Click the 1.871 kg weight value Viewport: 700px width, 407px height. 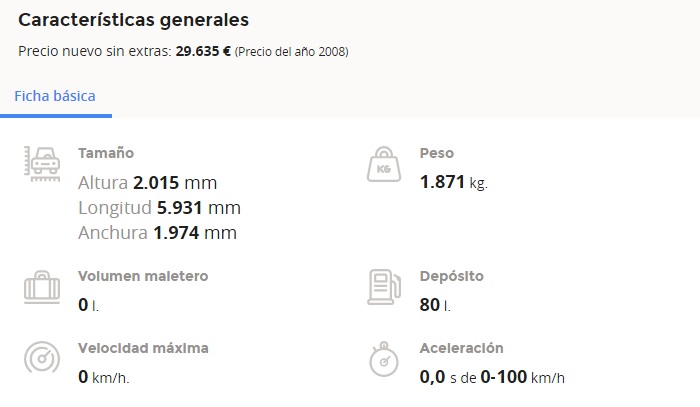(x=454, y=182)
